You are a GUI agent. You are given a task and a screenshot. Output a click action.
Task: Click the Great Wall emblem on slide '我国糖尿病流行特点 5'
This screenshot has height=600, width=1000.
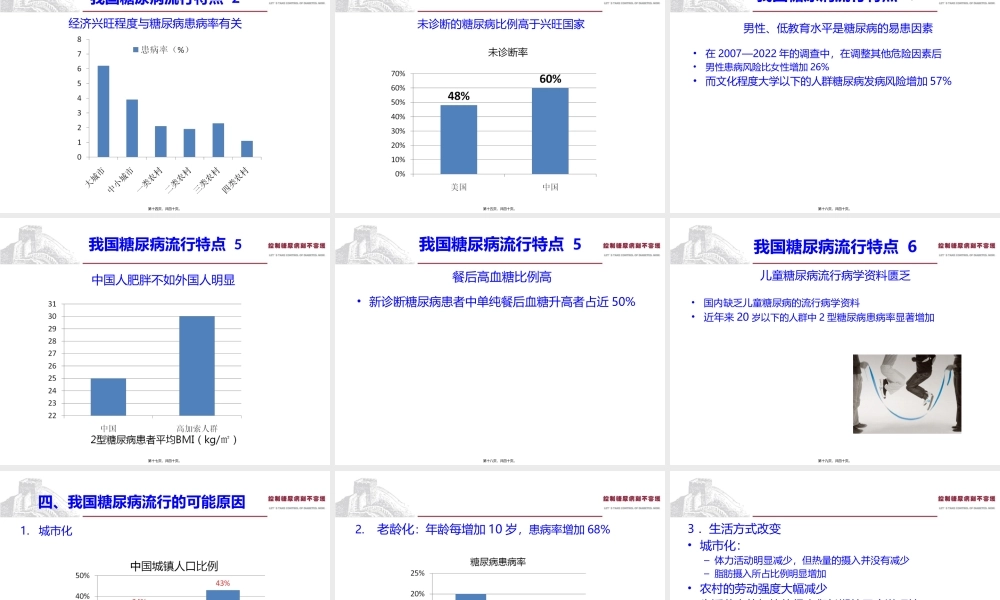click(x=25, y=243)
